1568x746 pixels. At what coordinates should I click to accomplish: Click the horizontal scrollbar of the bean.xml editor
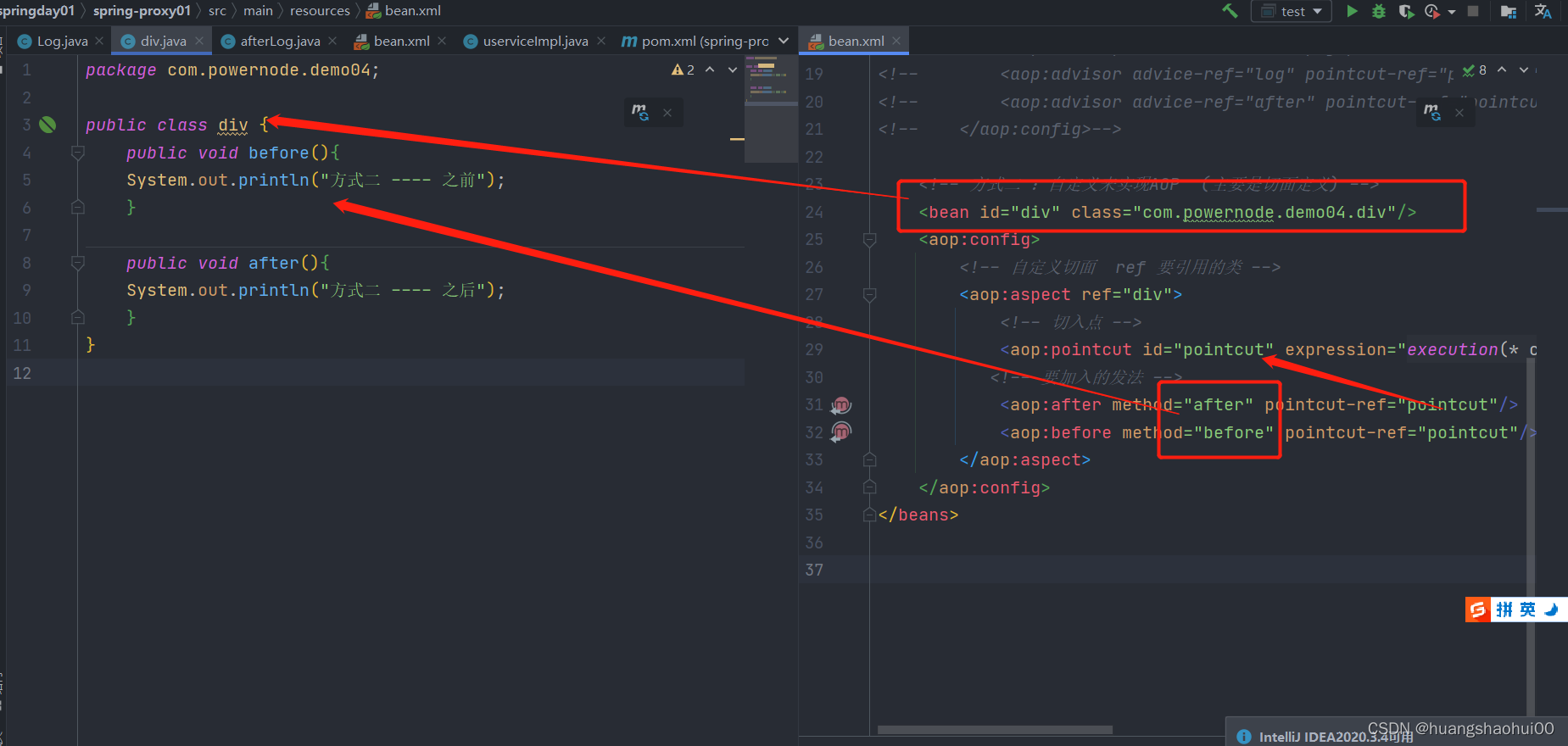pyautogui.click(x=995, y=730)
